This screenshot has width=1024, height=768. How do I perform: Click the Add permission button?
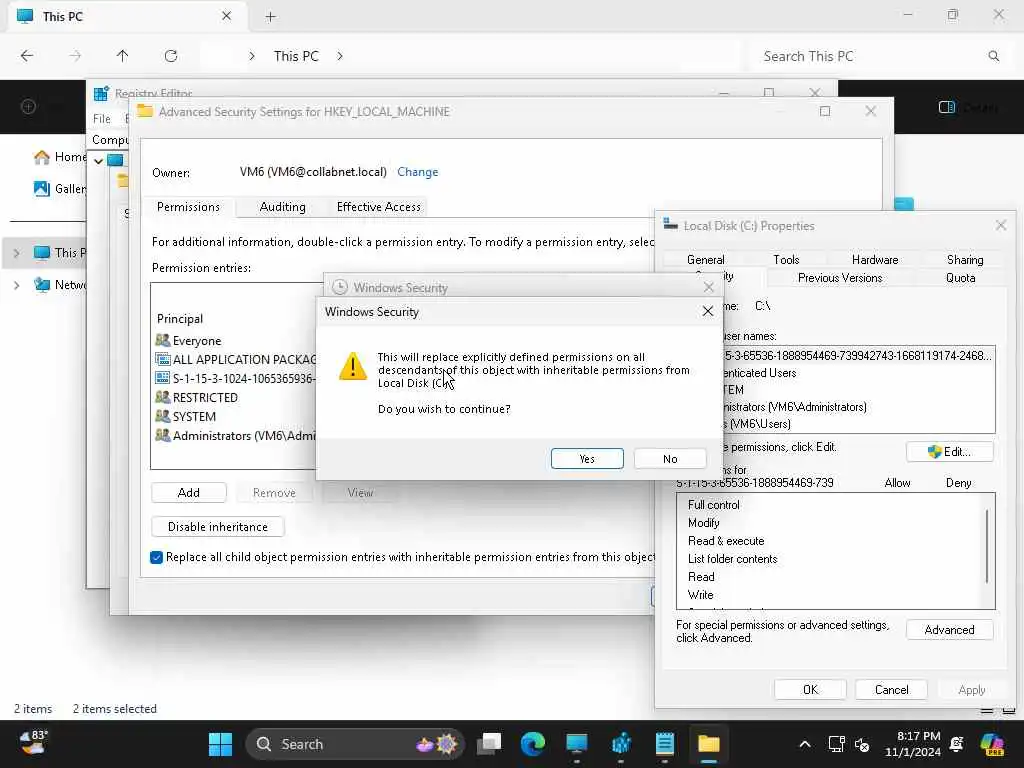coord(189,492)
